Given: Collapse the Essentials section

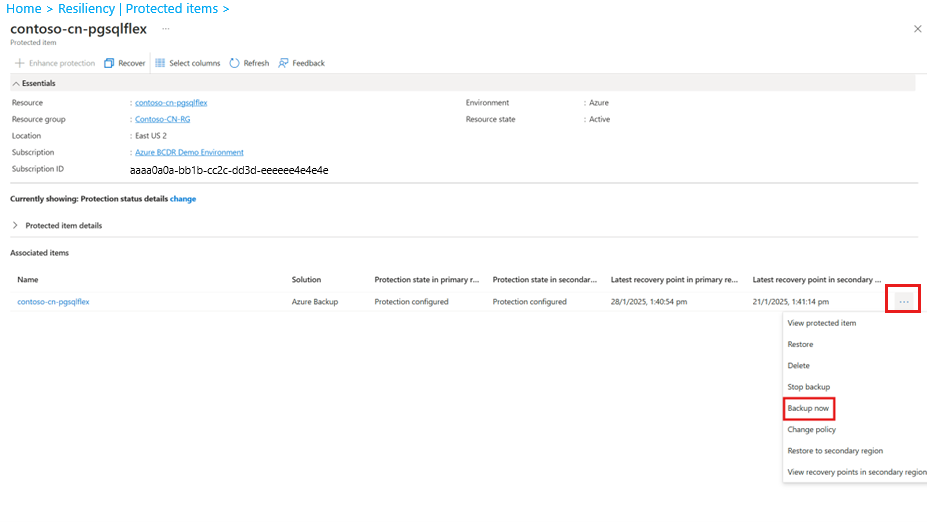Looking at the screenshot, I should pyautogui.click(x=16, y=83).
